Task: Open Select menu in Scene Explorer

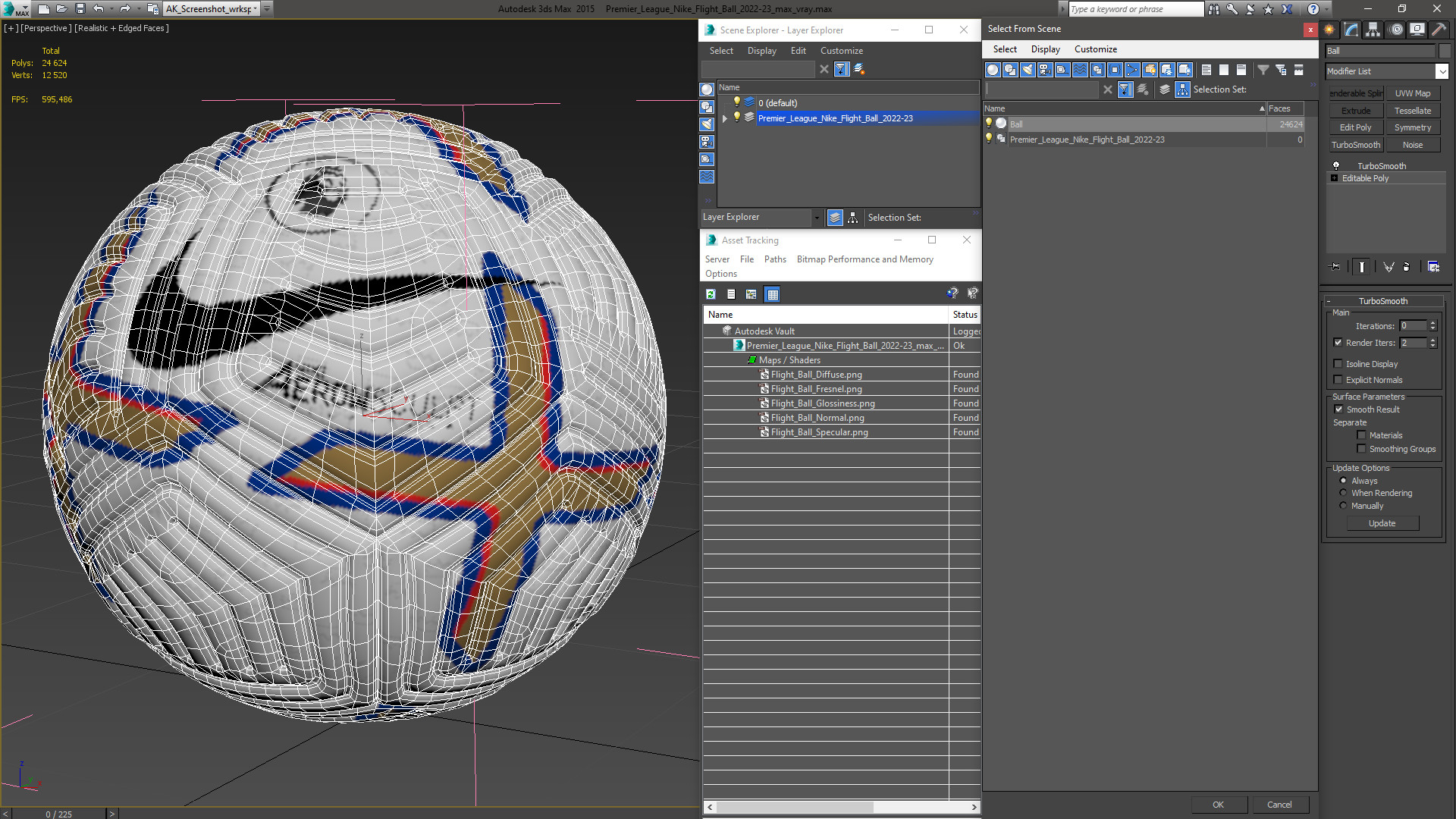Action: 721,51
